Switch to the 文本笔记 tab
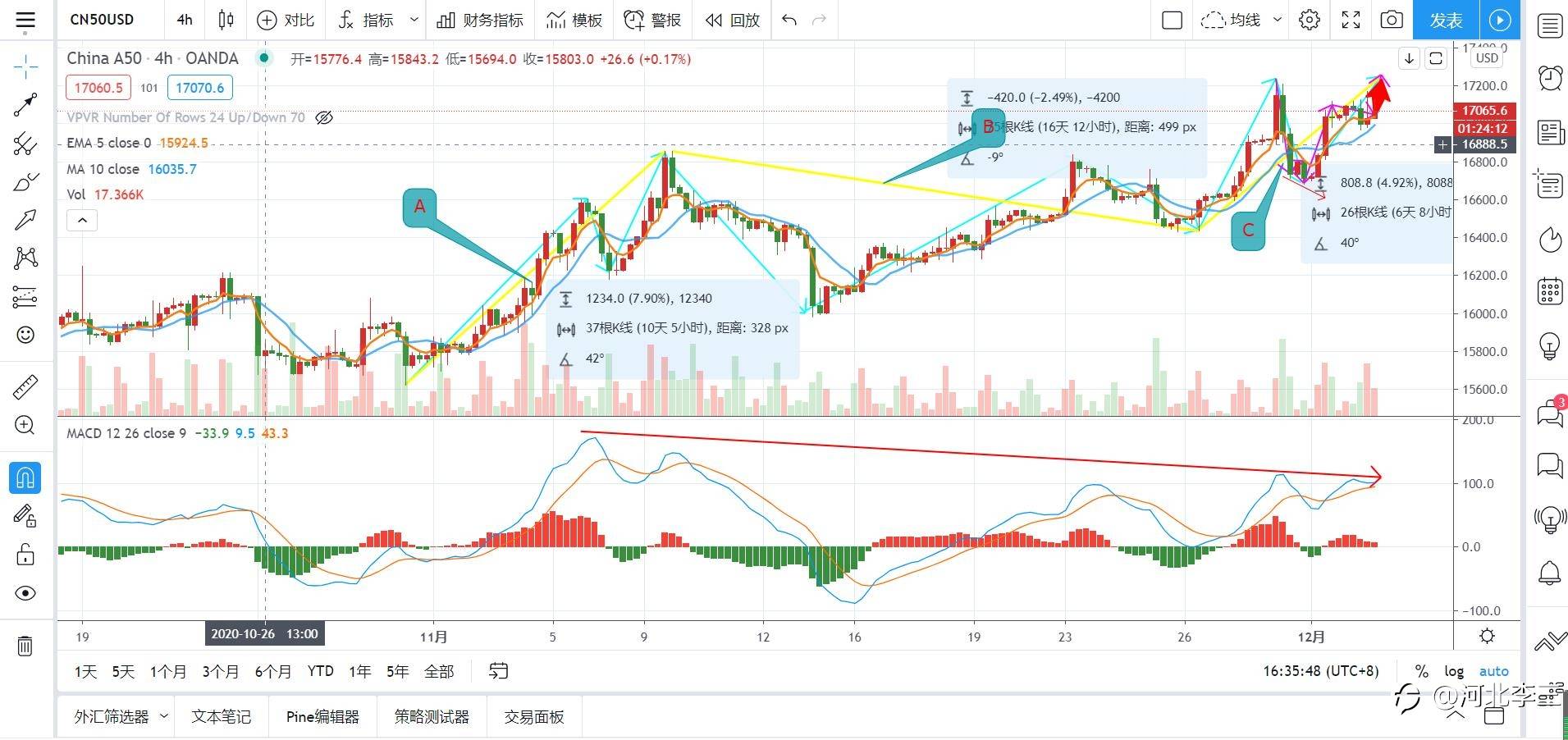 click(221, 717)
